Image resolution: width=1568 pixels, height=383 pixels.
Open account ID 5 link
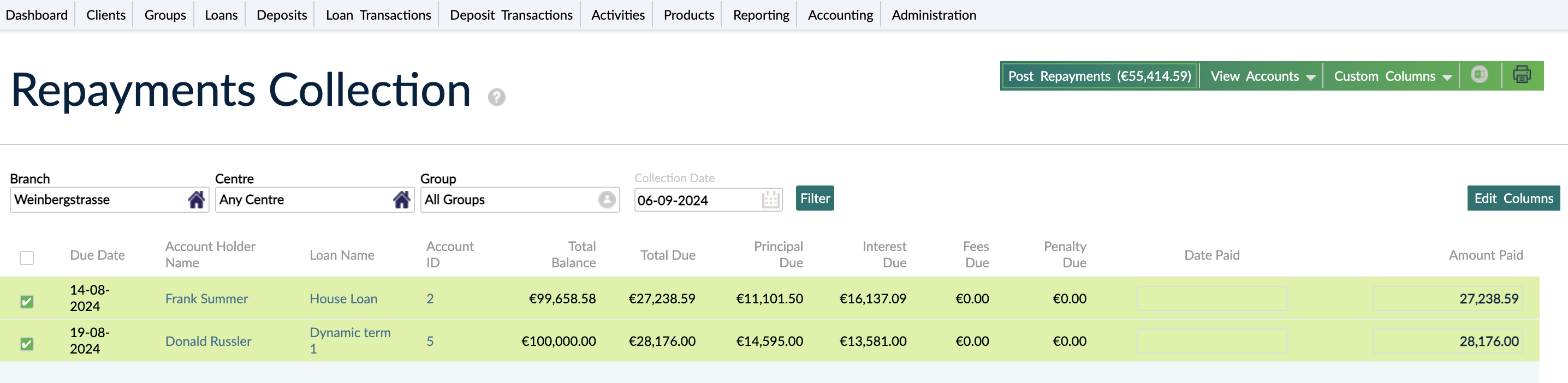click(430, 341)
